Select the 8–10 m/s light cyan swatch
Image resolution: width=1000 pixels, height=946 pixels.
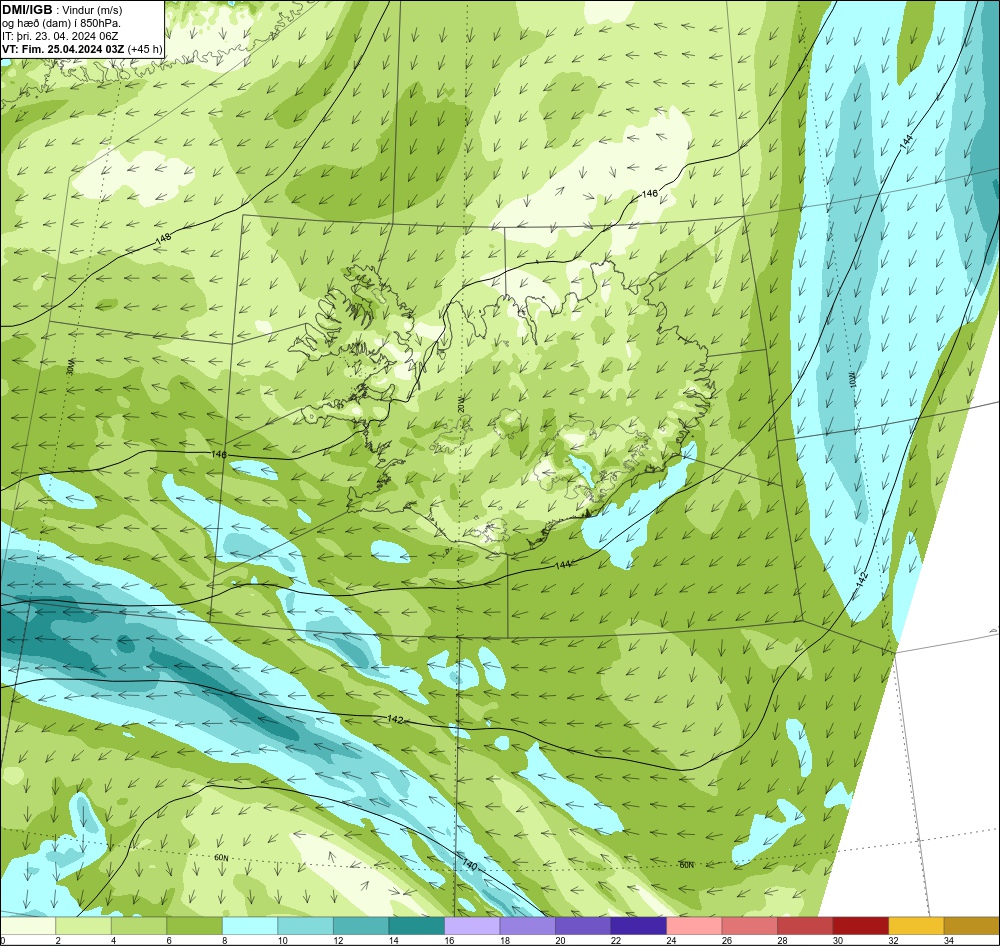[x=250, y=925]
